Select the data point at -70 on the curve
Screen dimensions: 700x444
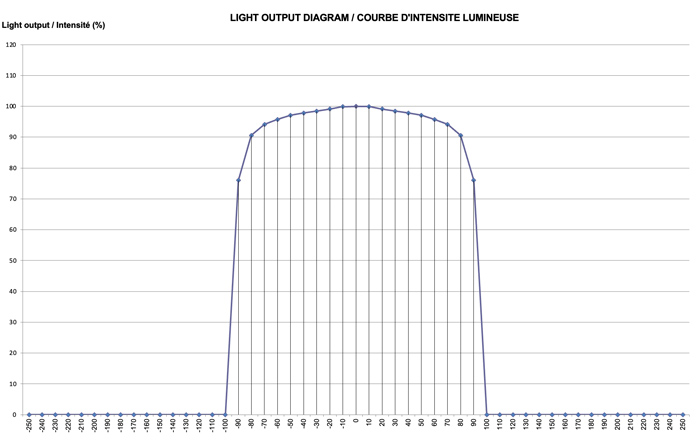click(264, 124)
